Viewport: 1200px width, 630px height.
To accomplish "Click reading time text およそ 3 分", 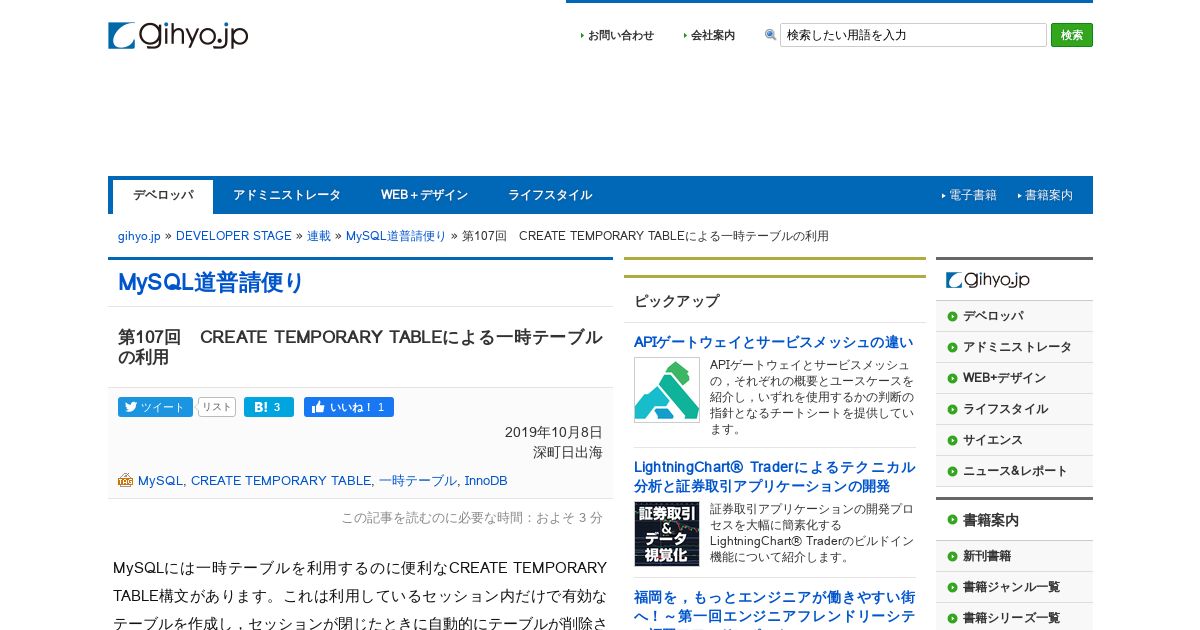I will tap(569, 518).
